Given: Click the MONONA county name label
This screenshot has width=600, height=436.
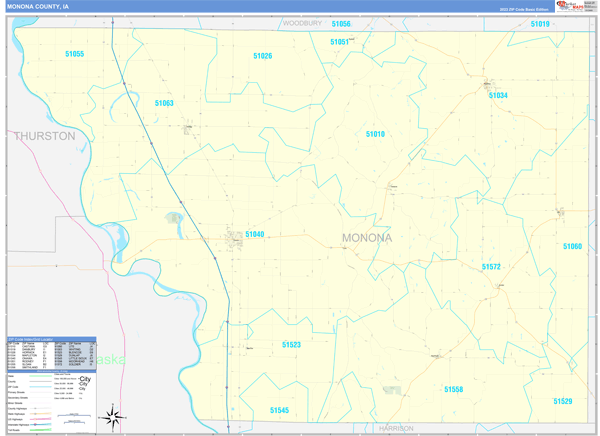Looking at the screenshot, I should pos(367,238).
